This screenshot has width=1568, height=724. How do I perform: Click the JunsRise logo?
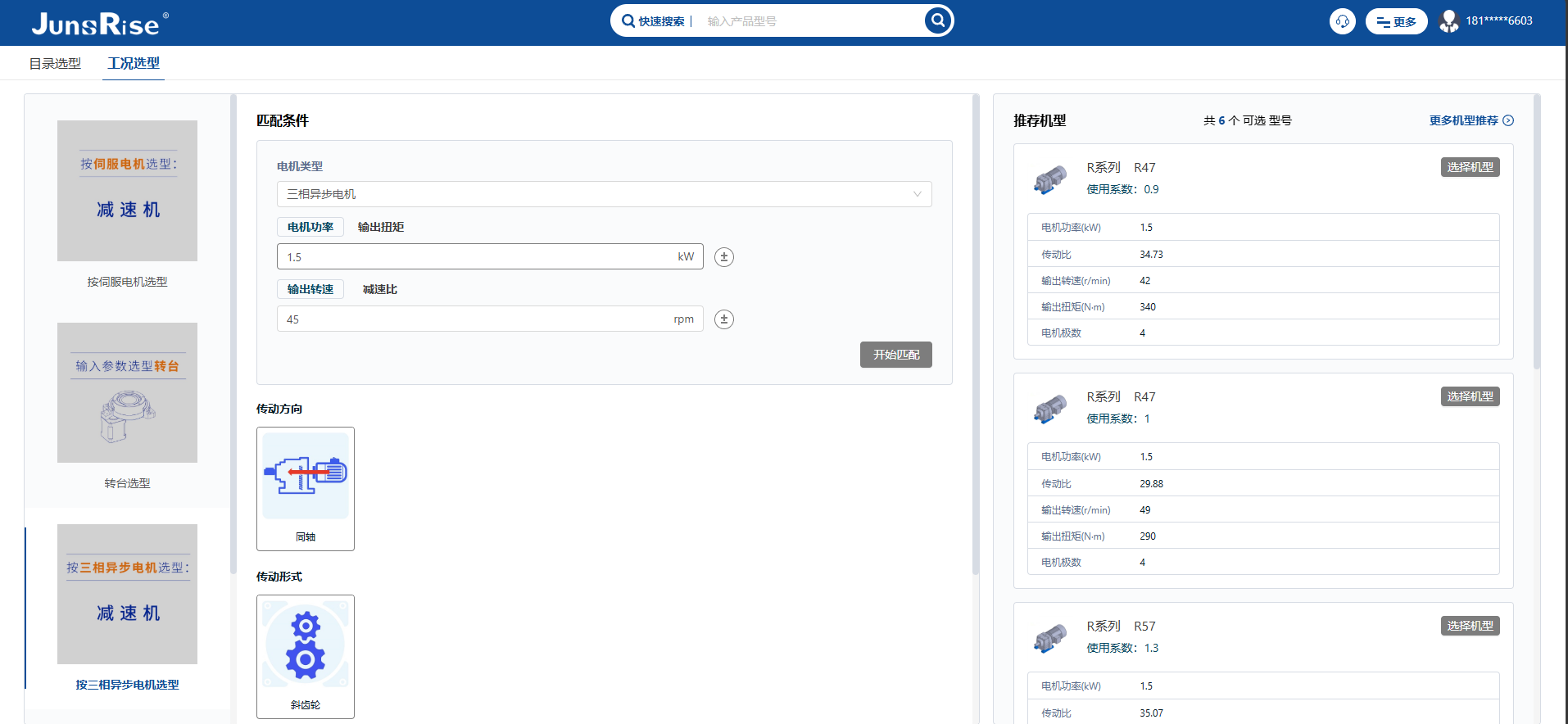click(x=100, y=23)
